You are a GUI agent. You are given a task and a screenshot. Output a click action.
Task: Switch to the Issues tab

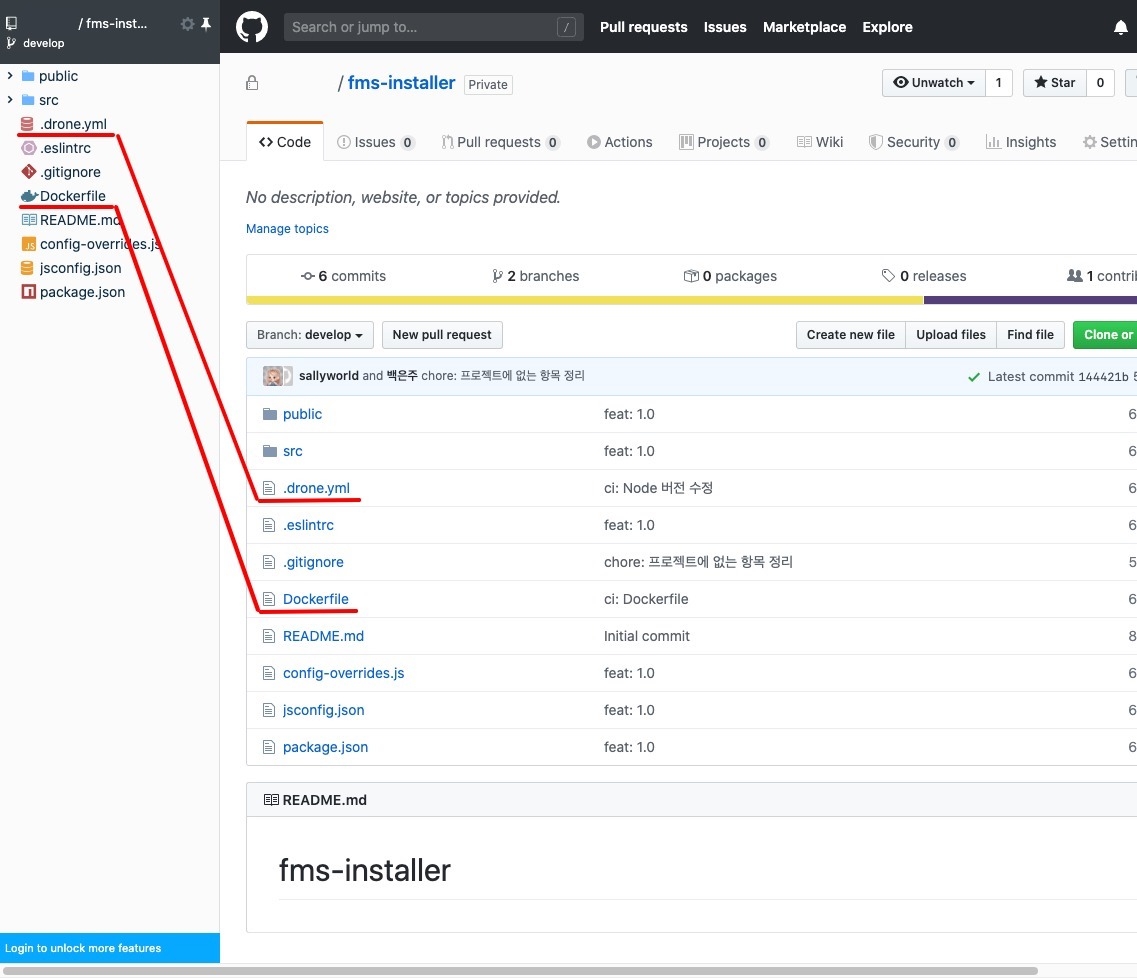pos(375,142)
